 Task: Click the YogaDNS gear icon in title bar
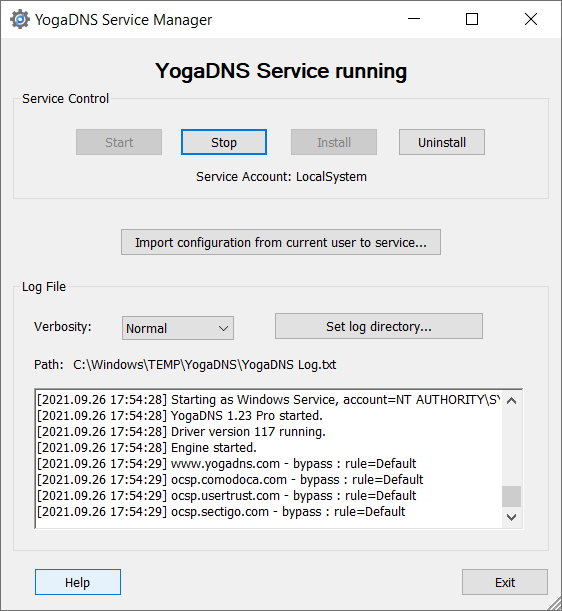coord(19,19)
